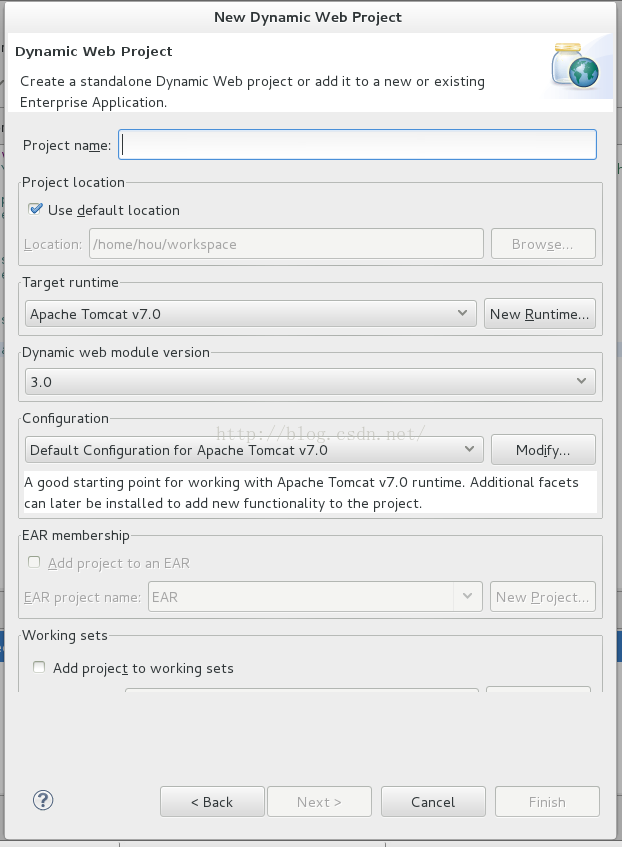The image size is (622, 847).
Task: Click the Location path field /home/hou/workspace
Action: (x=286, y=244)
